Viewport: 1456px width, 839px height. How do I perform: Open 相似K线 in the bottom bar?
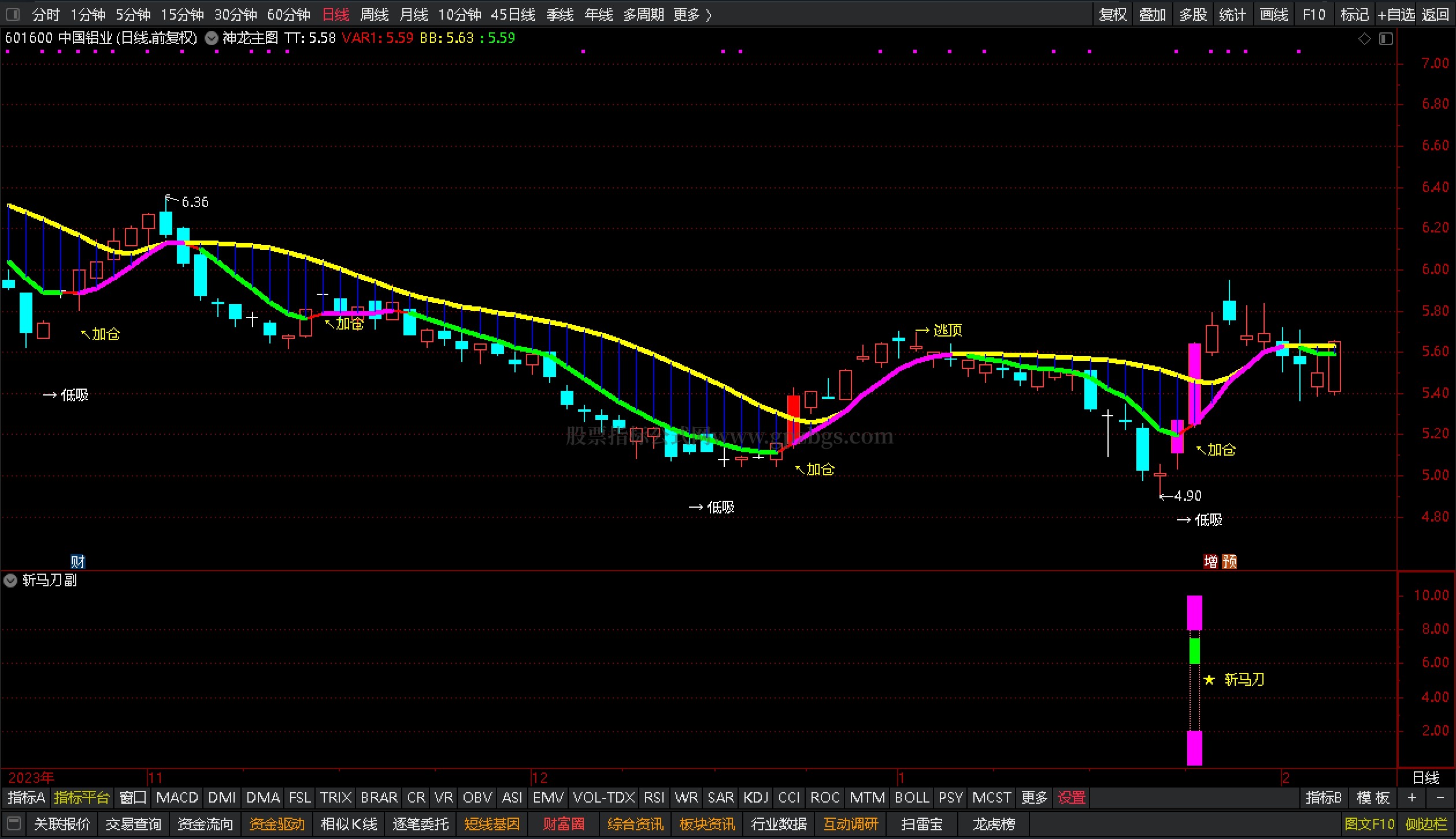[349, 823]
